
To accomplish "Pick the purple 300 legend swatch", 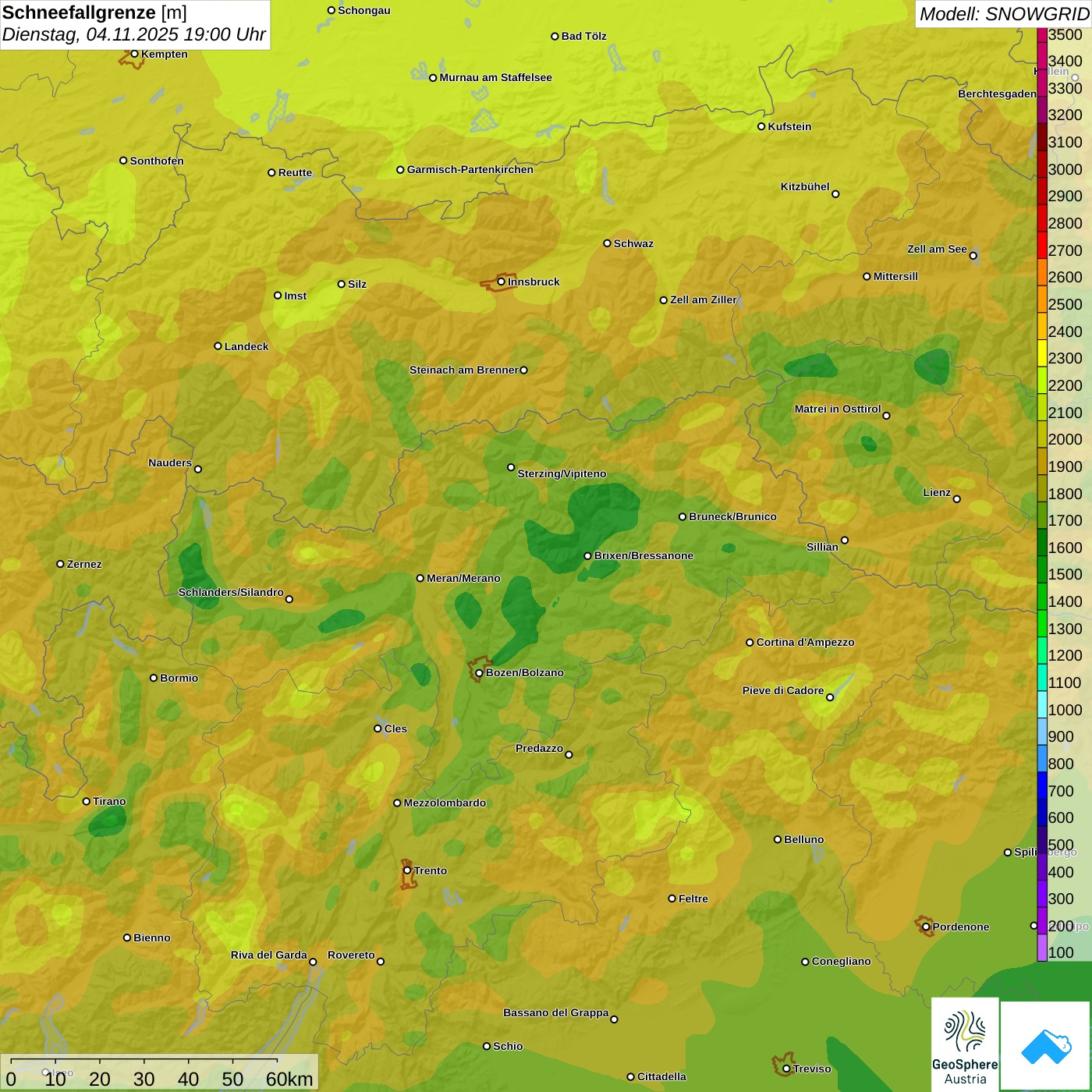I will (x=1042, y=893).
